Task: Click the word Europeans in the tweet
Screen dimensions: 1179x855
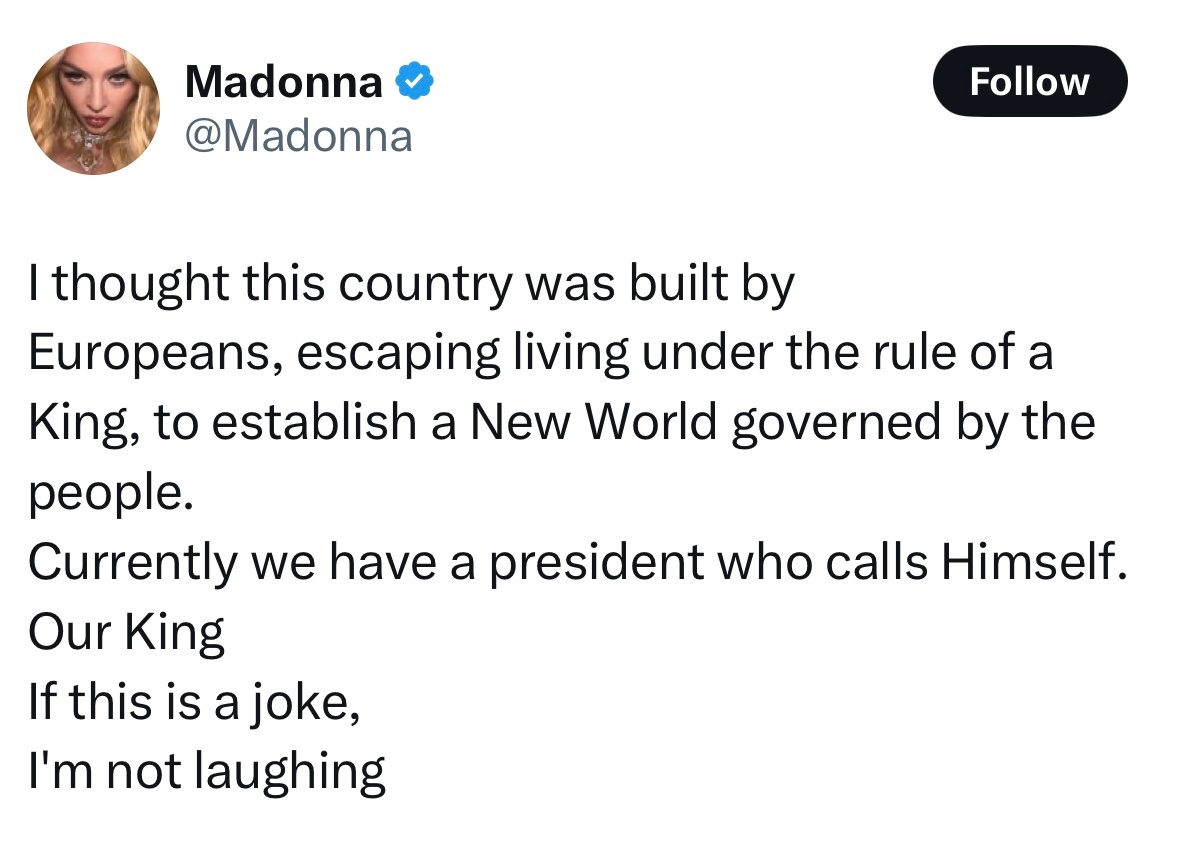Action: click(x=156, y=353)
